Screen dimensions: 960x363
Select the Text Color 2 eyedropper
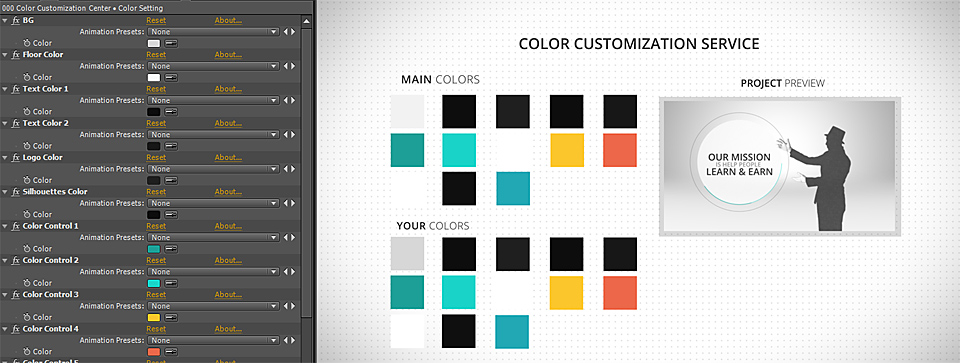click(x=171, y=146)
